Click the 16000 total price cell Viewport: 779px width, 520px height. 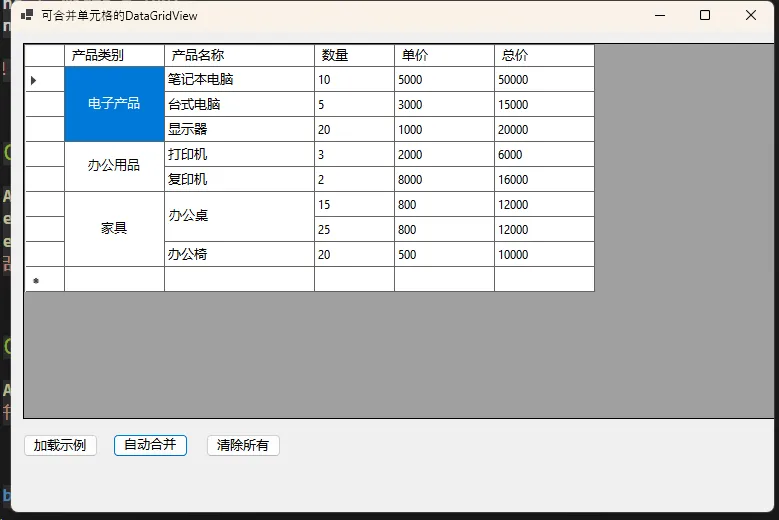544,180
